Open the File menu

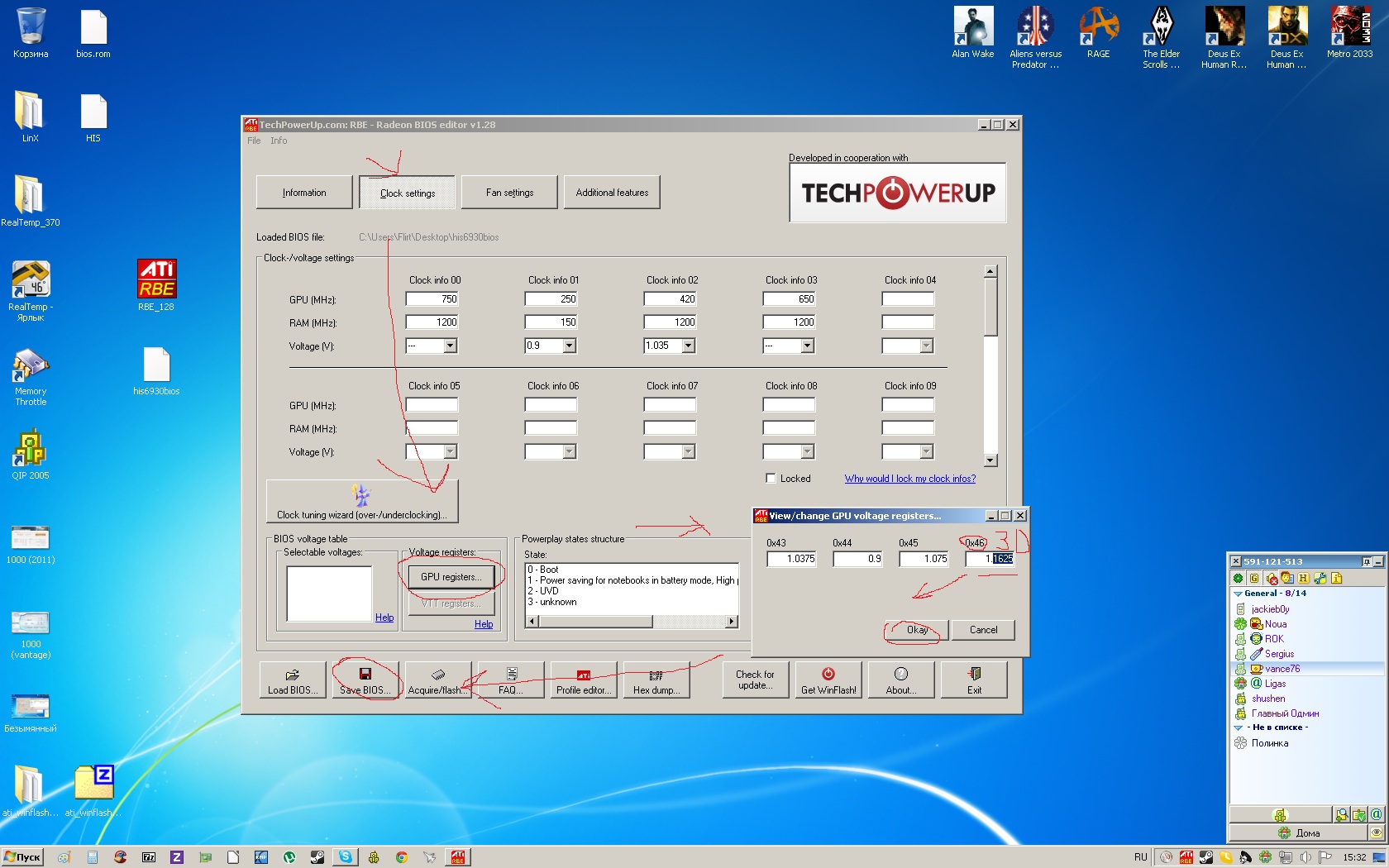(254, 141)
